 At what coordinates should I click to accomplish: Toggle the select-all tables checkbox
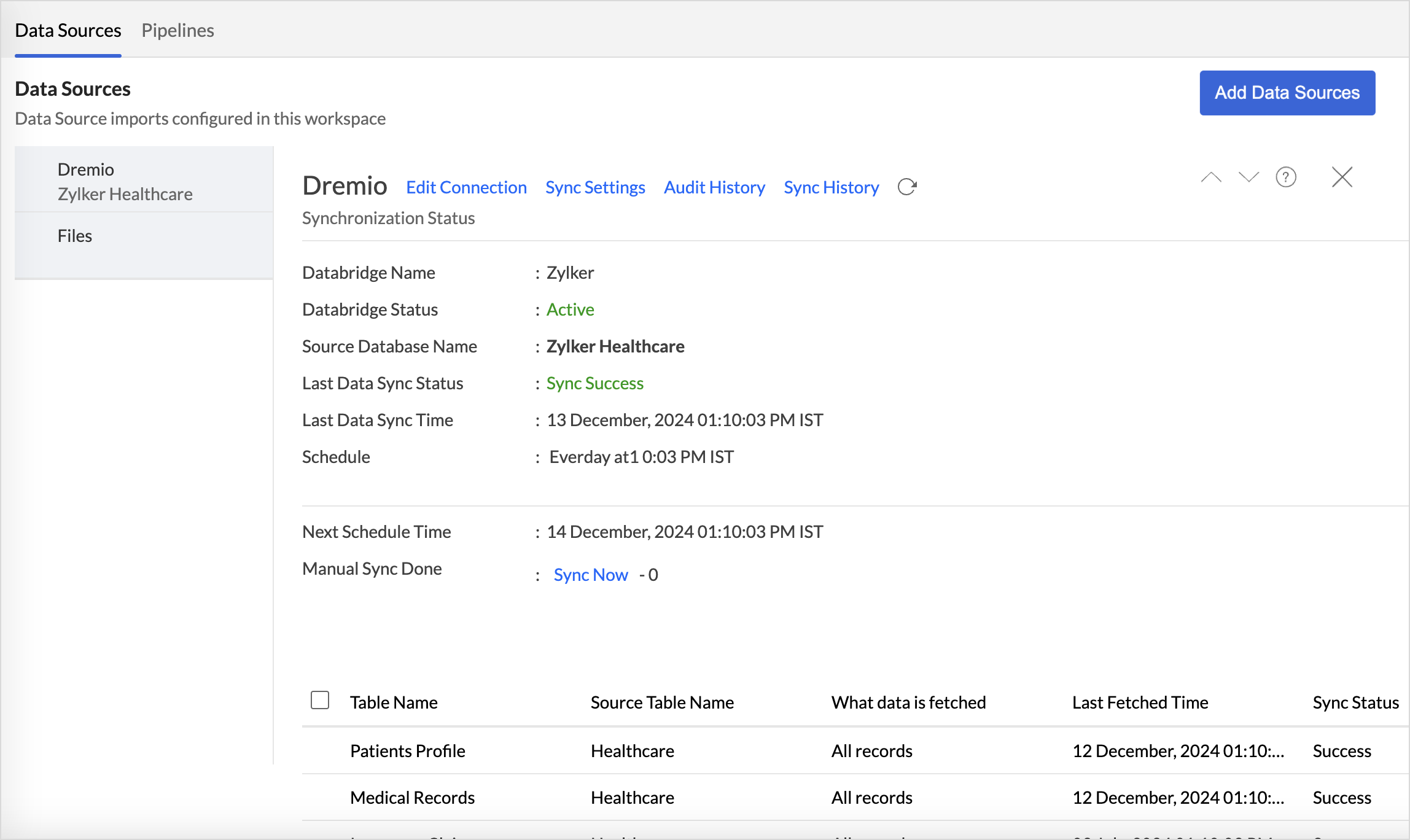320,700
